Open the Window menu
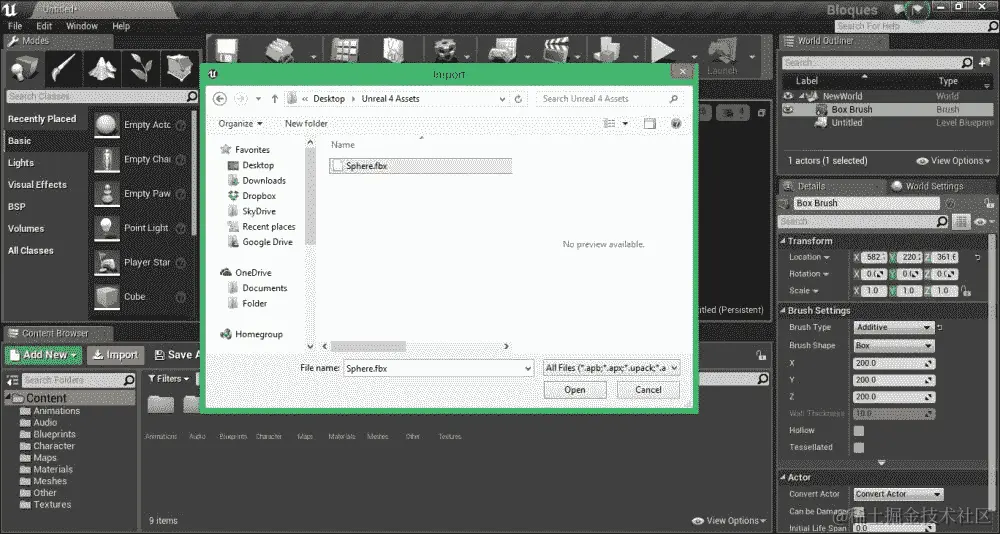 click(82, 26)
